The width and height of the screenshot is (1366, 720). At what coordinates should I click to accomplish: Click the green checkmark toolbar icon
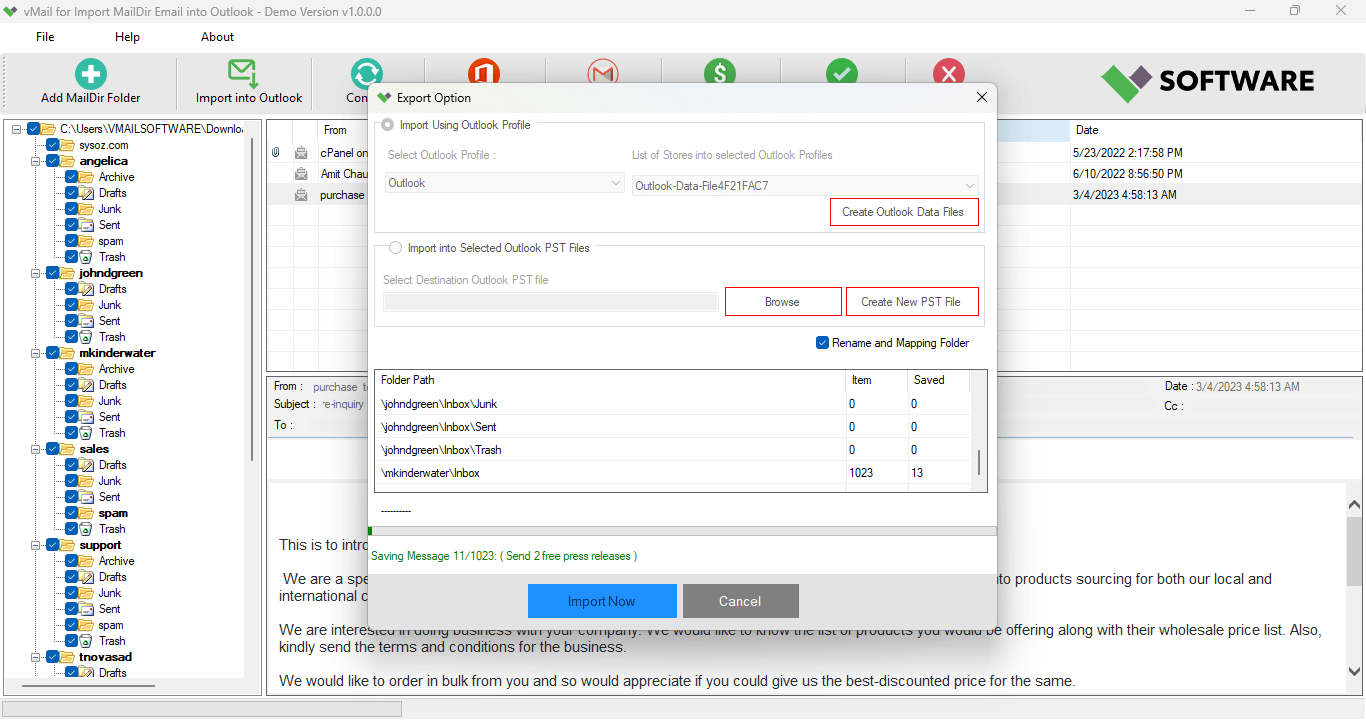click(x=842, y=72)
